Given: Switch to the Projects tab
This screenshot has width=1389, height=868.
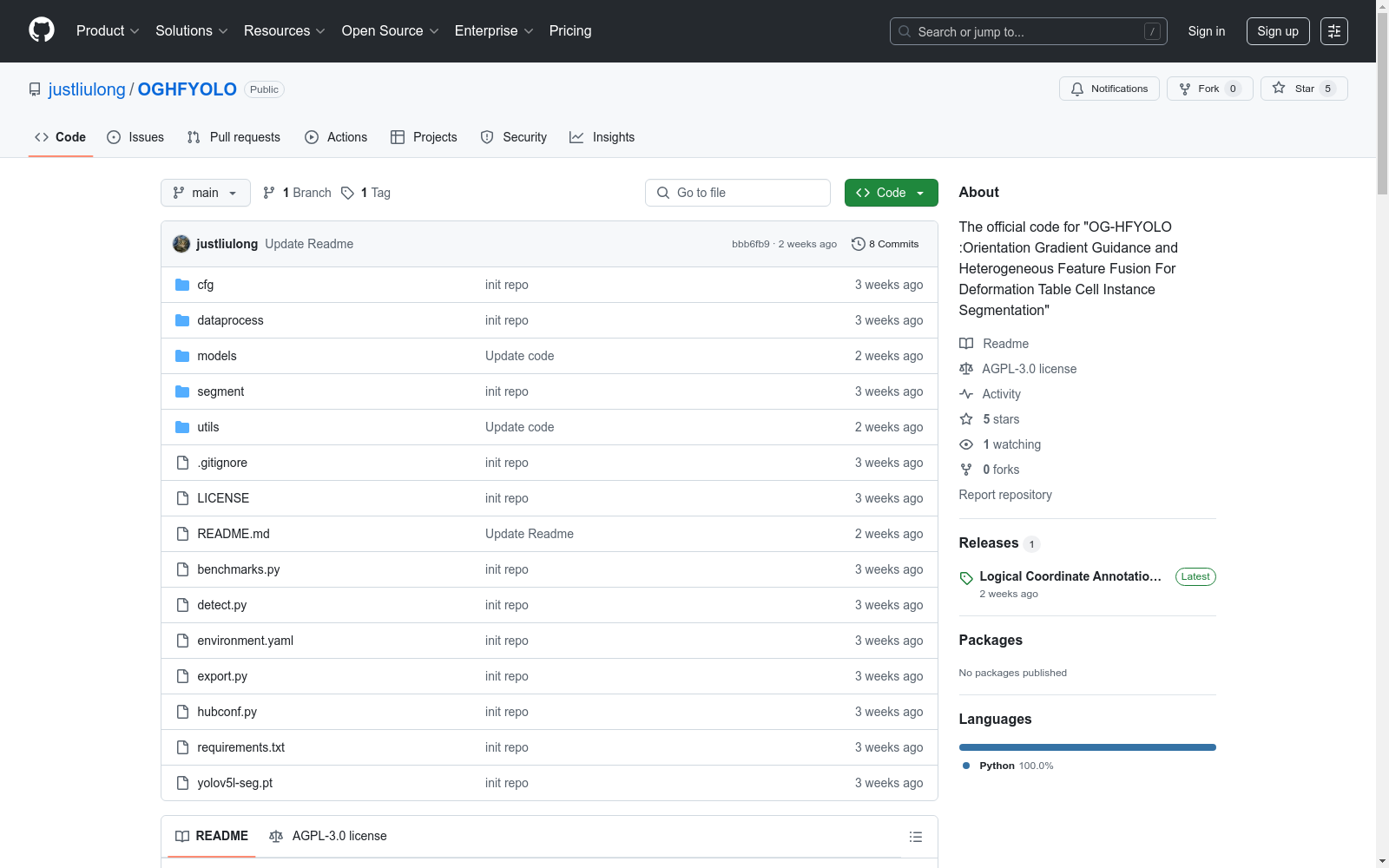Looking at the screenshot, I should 424,137.
